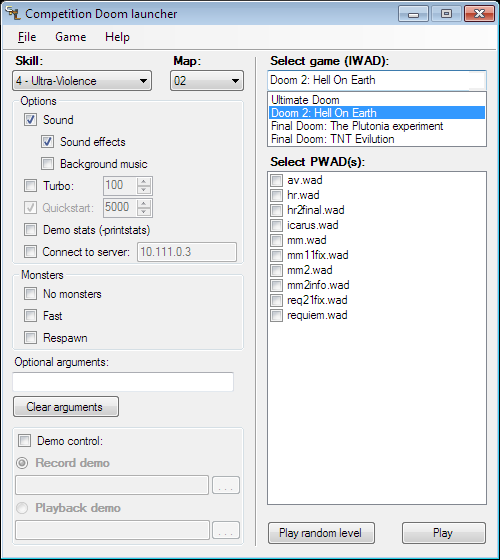This screenshot has height=560, width=500.
Task: Increase the Turbo value with up arrow
Action: coord(144,181)
